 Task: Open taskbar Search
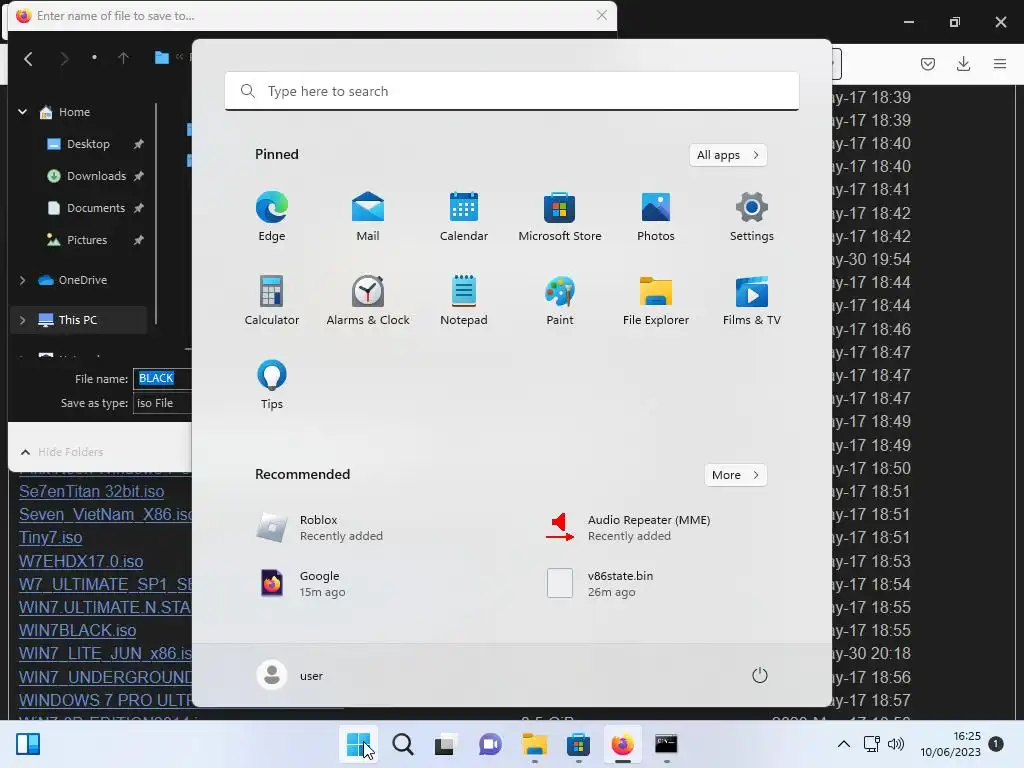pos(403,744)
